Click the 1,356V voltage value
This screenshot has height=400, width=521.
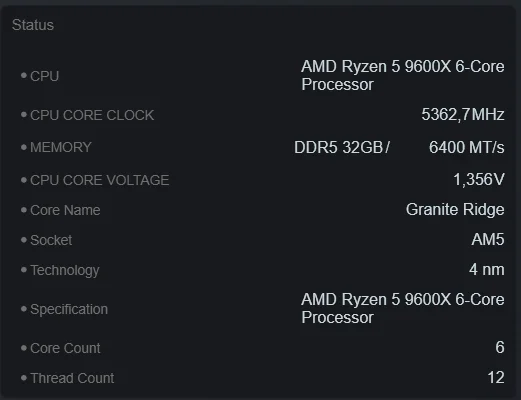pyautogui.click(x=479, y=180)
